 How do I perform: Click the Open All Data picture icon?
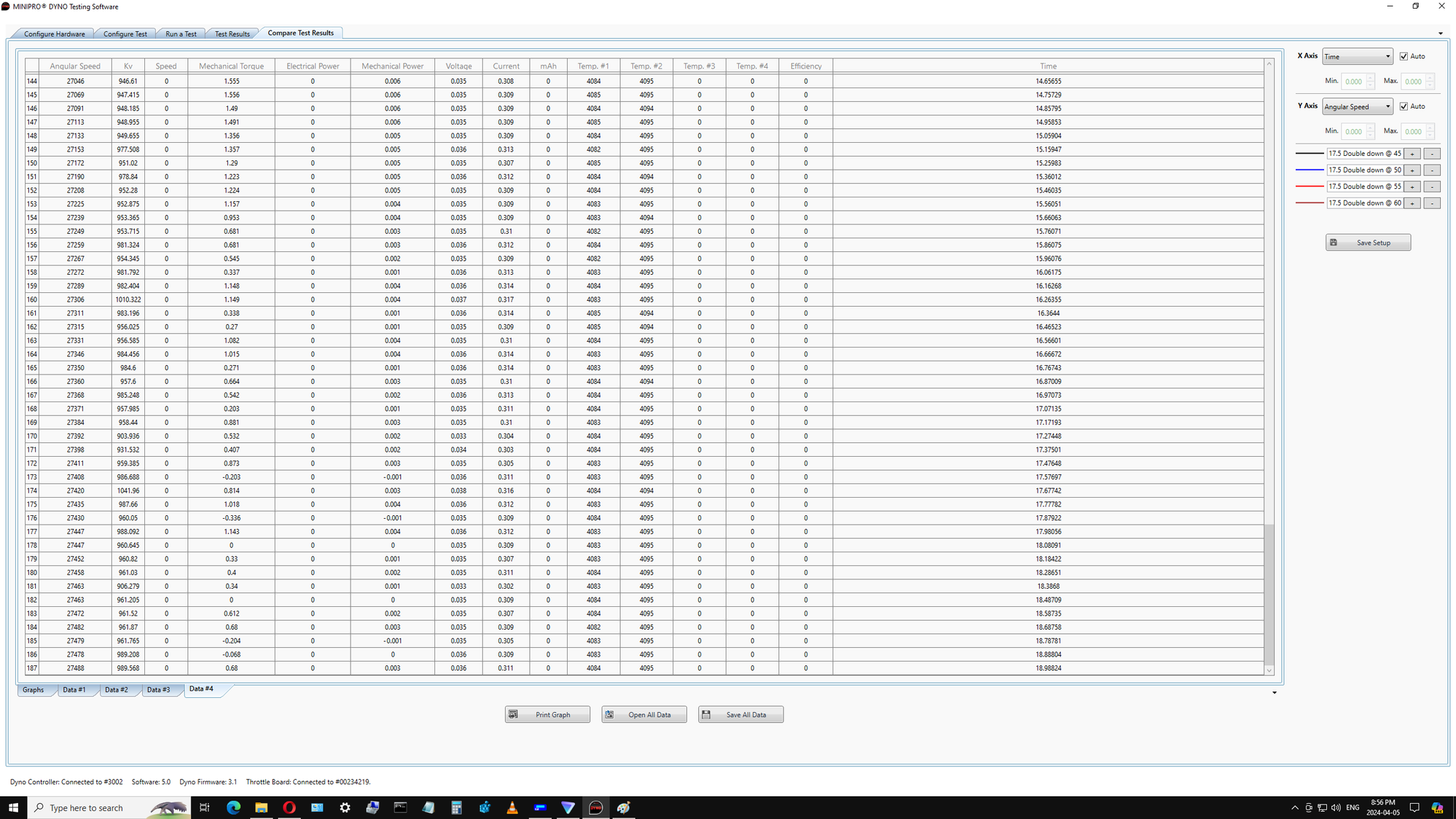(610, 714)
